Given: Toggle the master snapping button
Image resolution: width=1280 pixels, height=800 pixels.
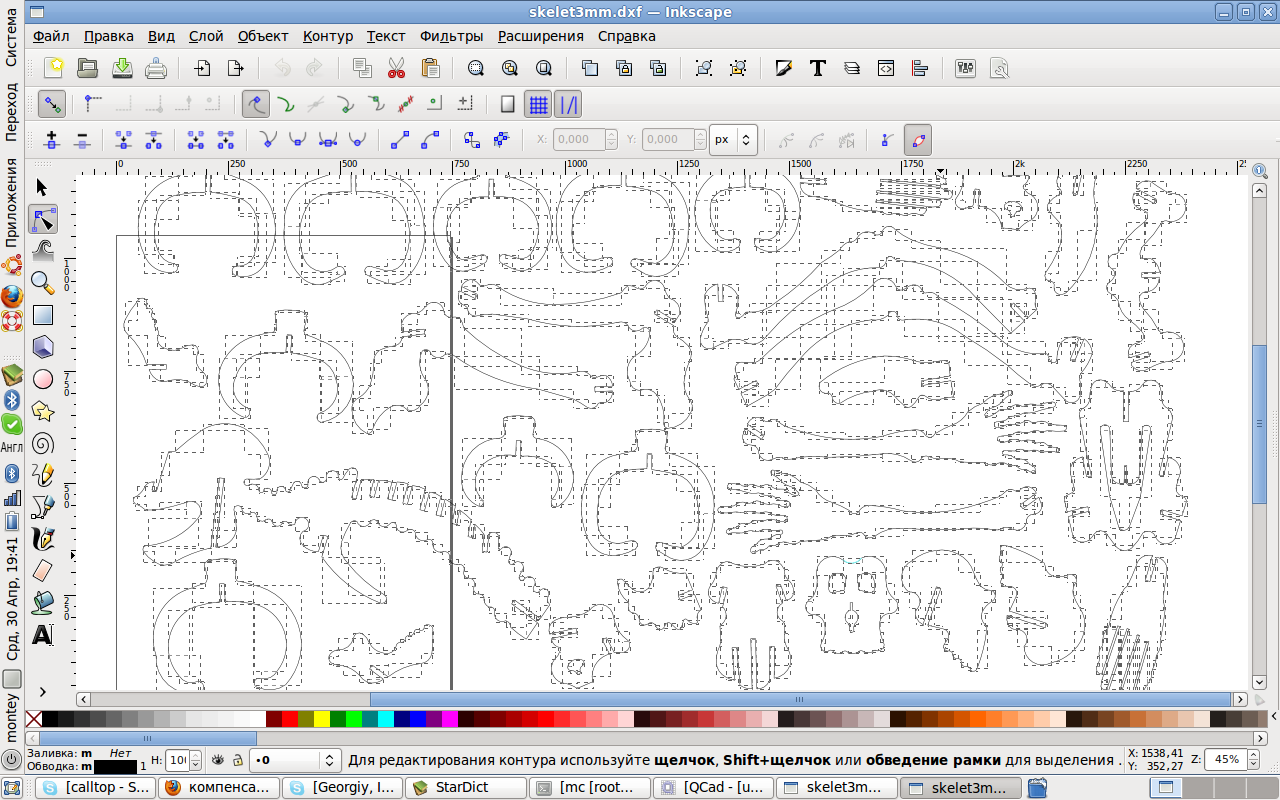Looking at the screenshot, I should point(52,104).
